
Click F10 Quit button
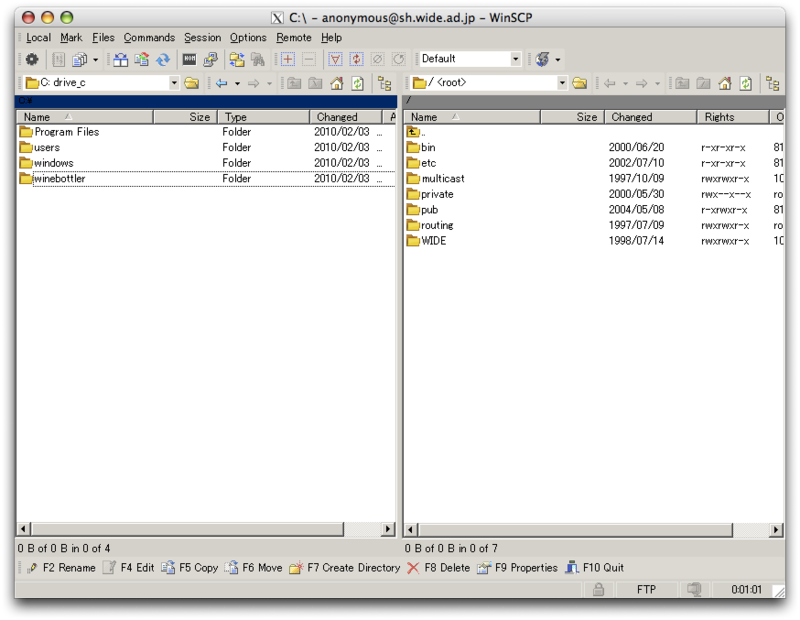tap(594, 568)
